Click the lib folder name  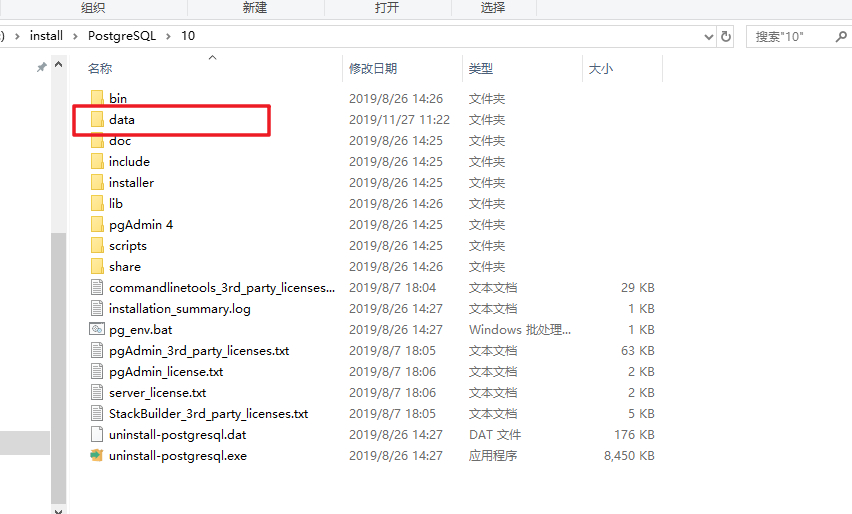116,204
